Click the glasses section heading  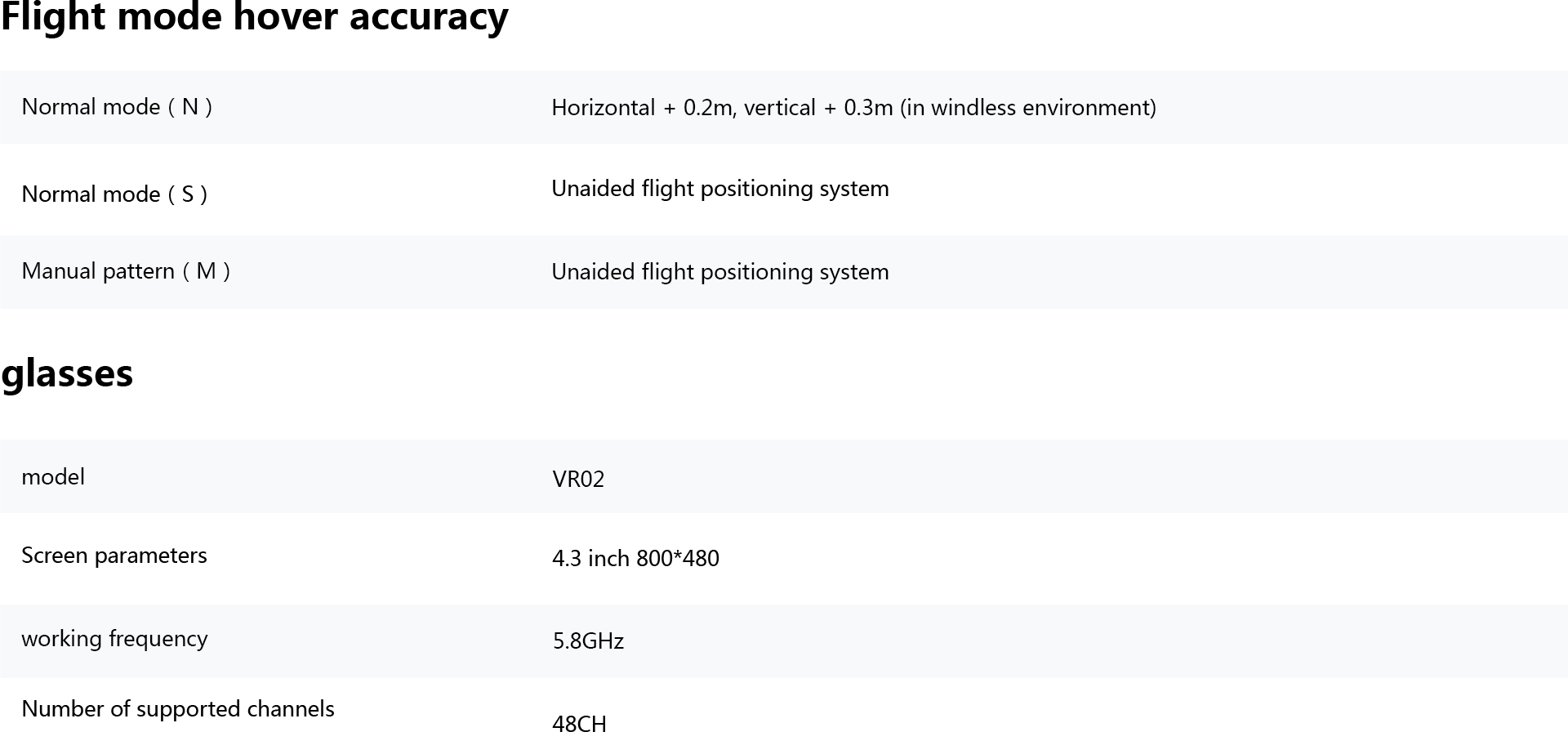coord(67,374)
